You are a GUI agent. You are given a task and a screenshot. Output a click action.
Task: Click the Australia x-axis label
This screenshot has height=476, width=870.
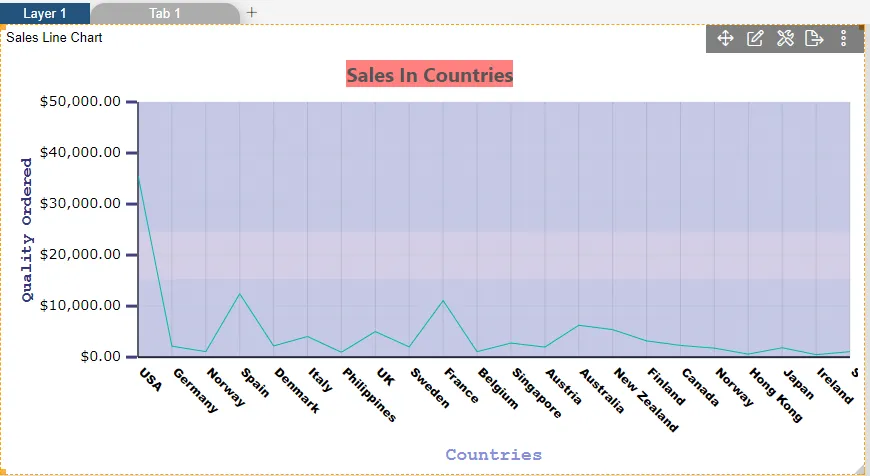(601, 391)
